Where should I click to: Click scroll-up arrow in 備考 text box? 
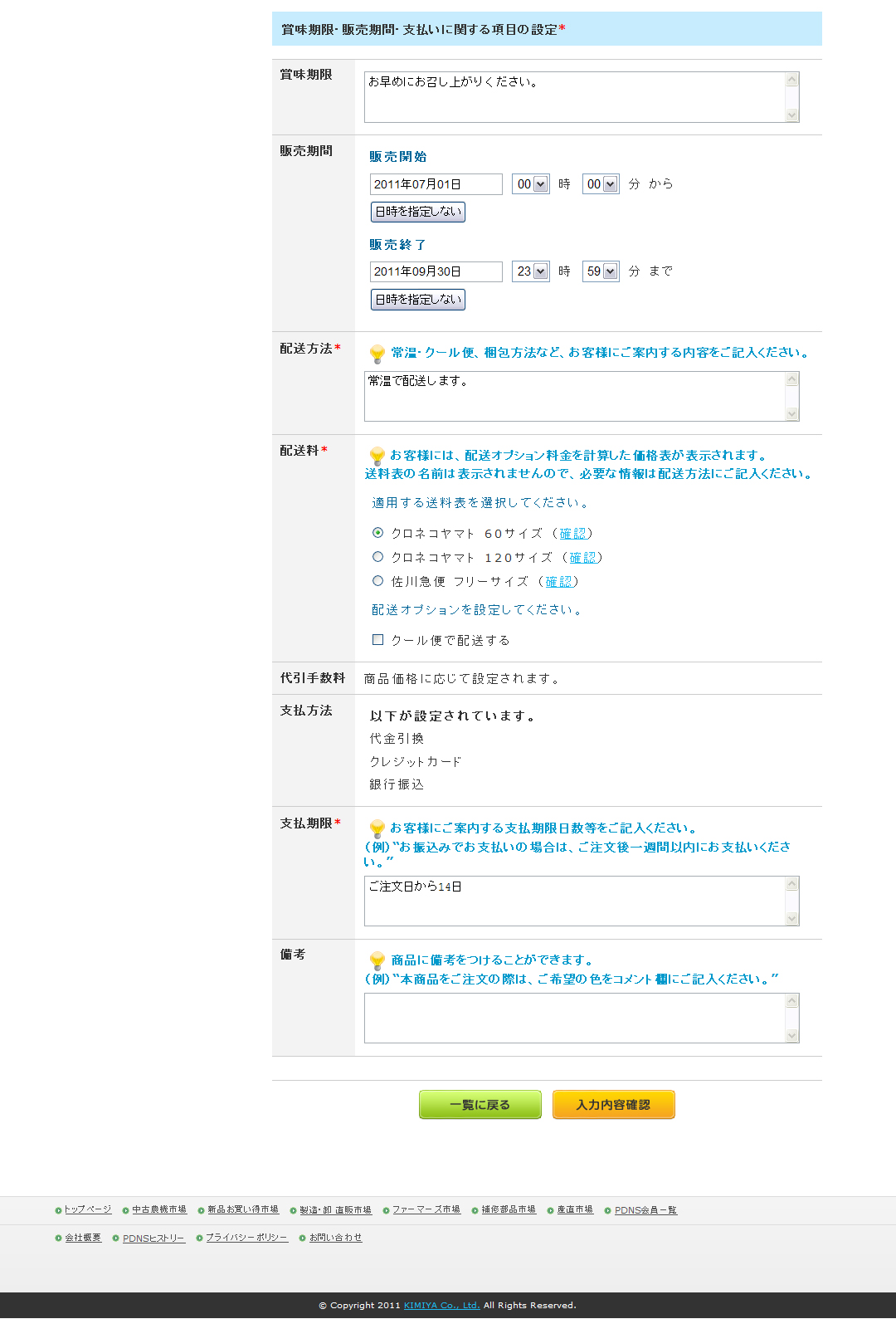pyautogui.click(x=791, y=1001)
